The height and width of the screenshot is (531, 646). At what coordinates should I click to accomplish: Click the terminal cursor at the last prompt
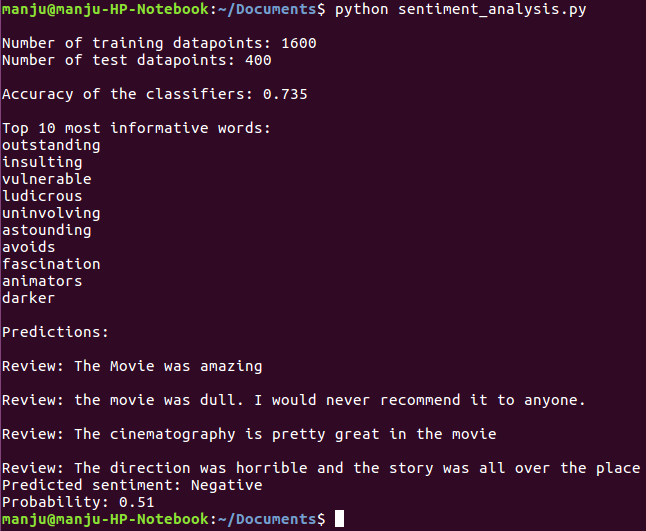(340, 519)
